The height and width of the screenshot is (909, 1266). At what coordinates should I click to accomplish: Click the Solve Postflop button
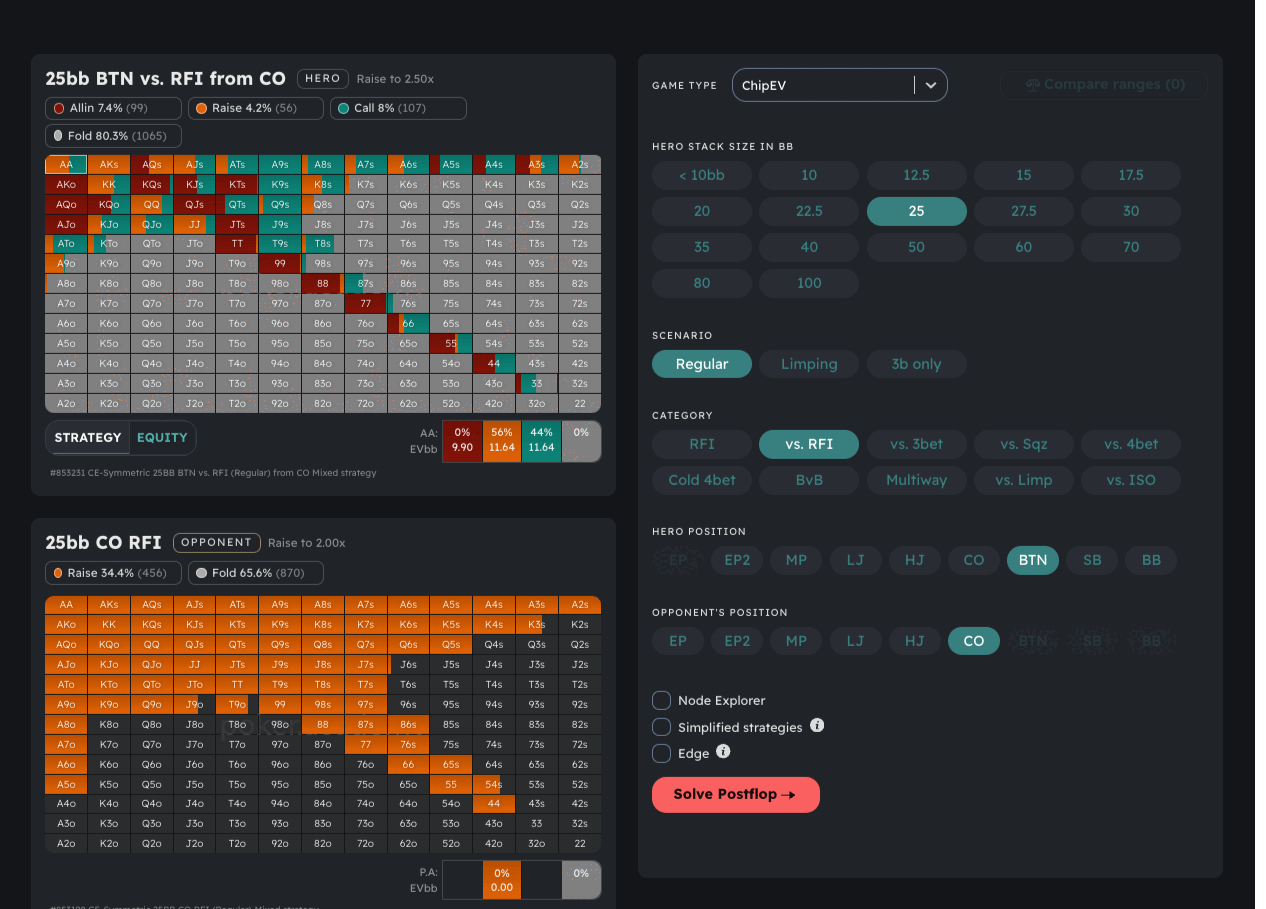click(x=736, y=794)
